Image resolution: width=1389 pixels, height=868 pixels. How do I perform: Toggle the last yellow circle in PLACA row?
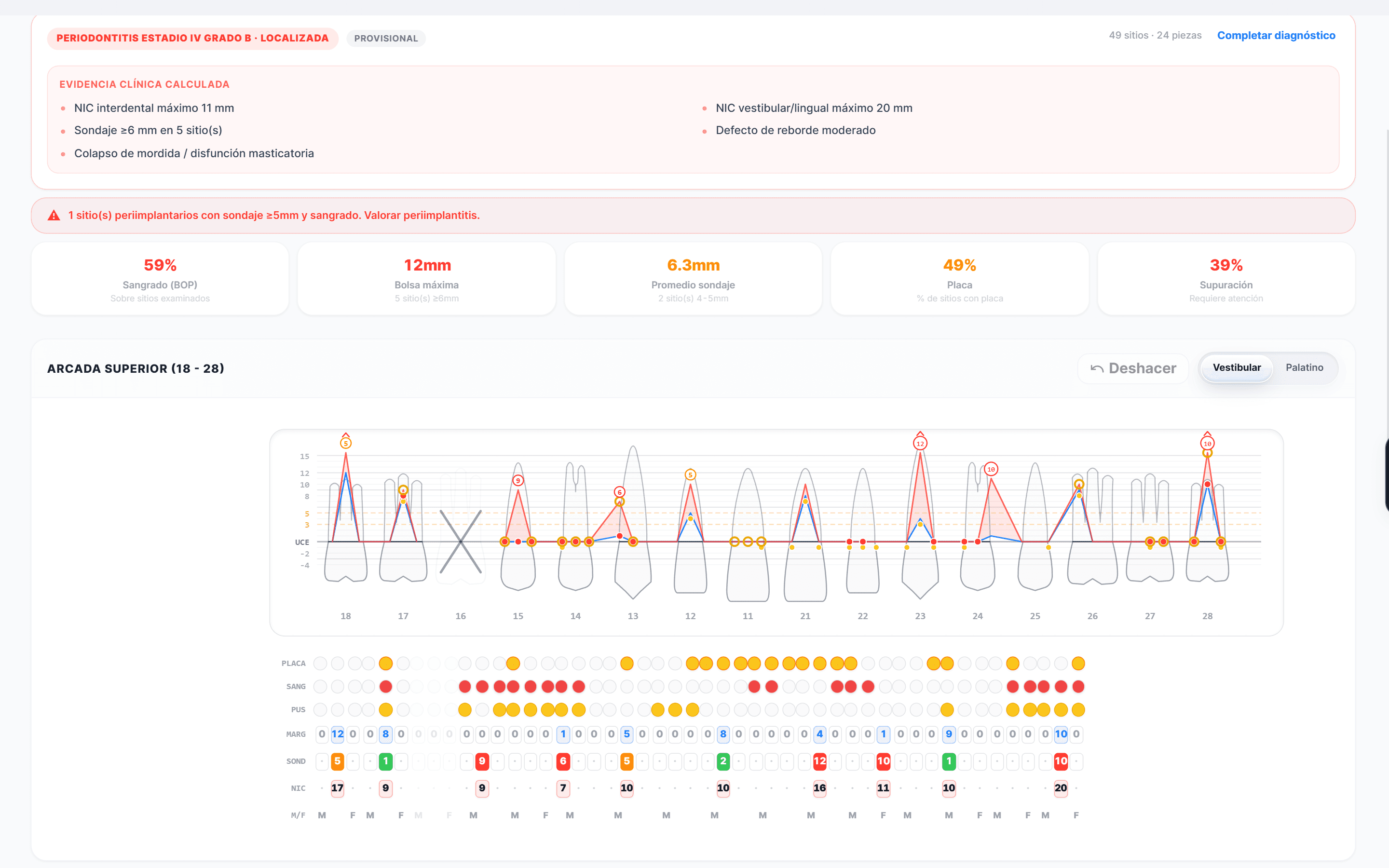[1078, 664]
